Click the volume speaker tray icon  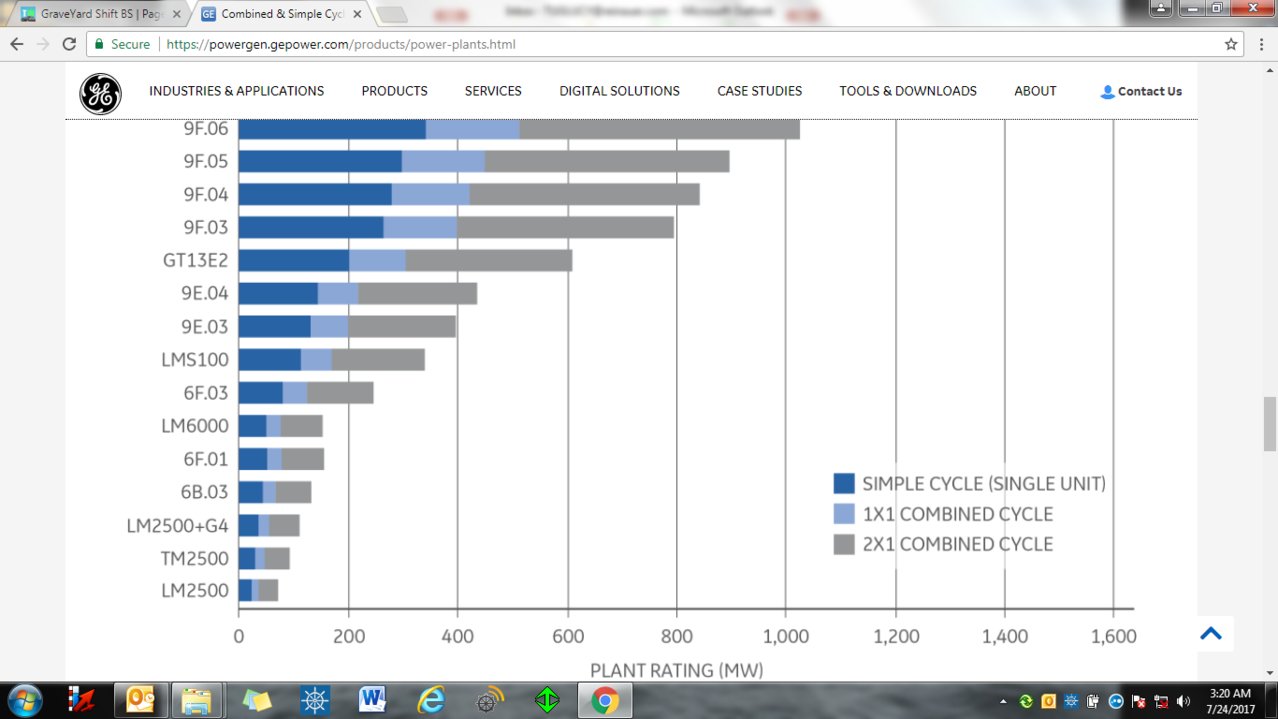[1184, 701]
